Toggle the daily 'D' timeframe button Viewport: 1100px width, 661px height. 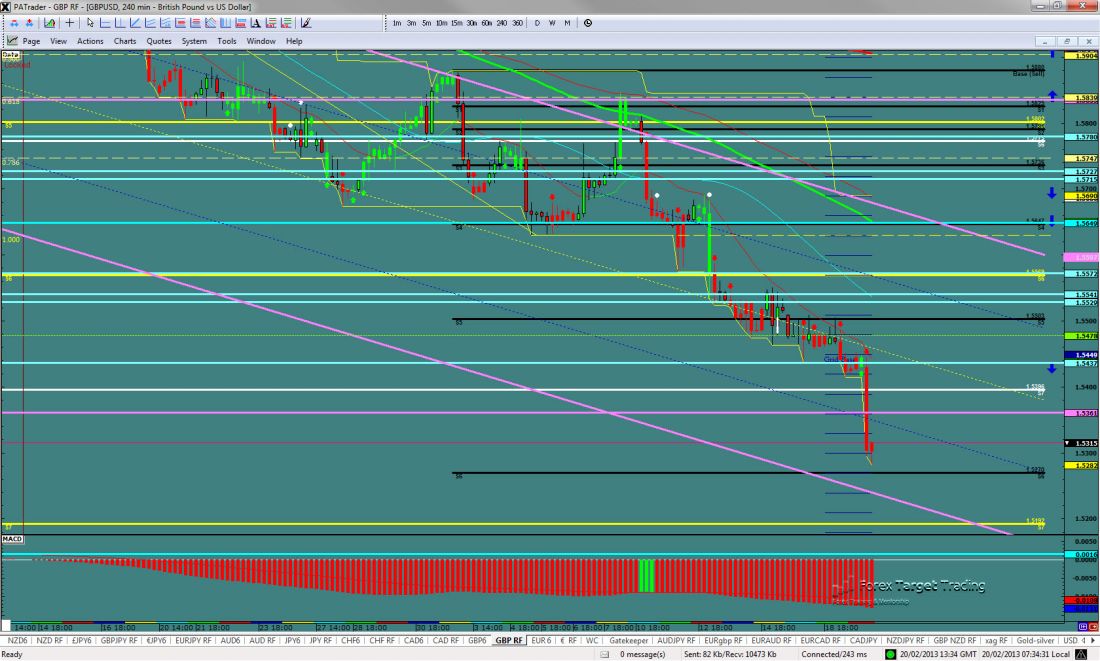(537, 22)
